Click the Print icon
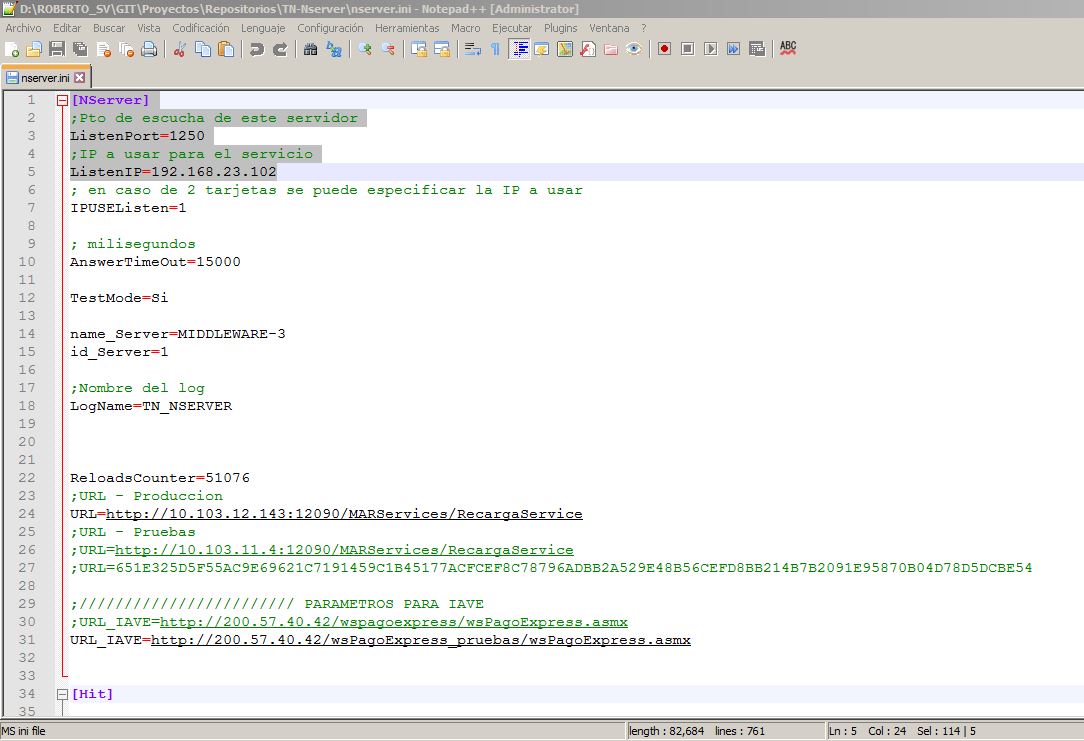Viewport: 1084px width, 741px height. click(x=149, y=49)
